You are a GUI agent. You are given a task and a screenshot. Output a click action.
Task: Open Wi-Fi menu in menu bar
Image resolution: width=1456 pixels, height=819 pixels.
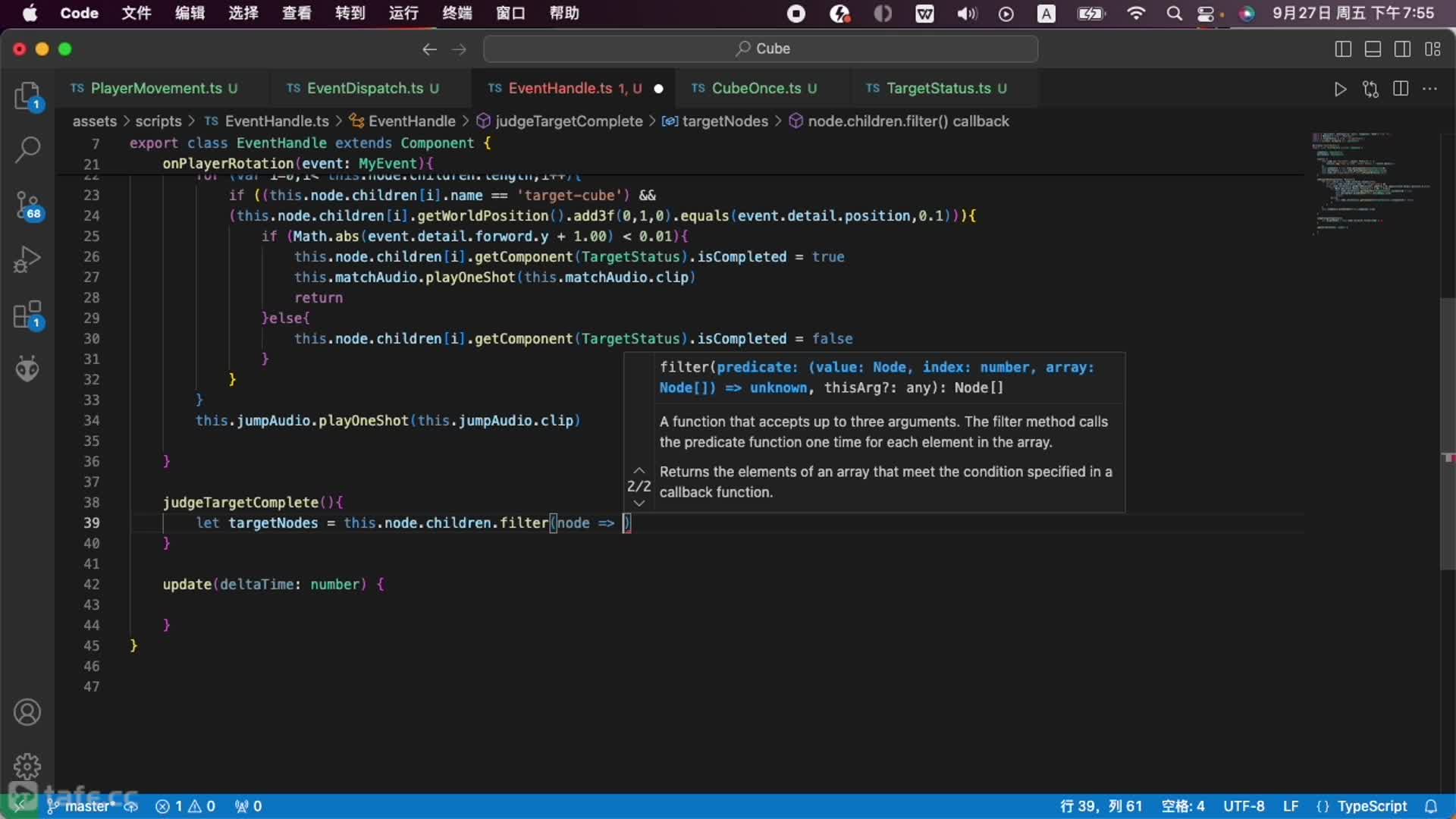(x=1136, y=13)
